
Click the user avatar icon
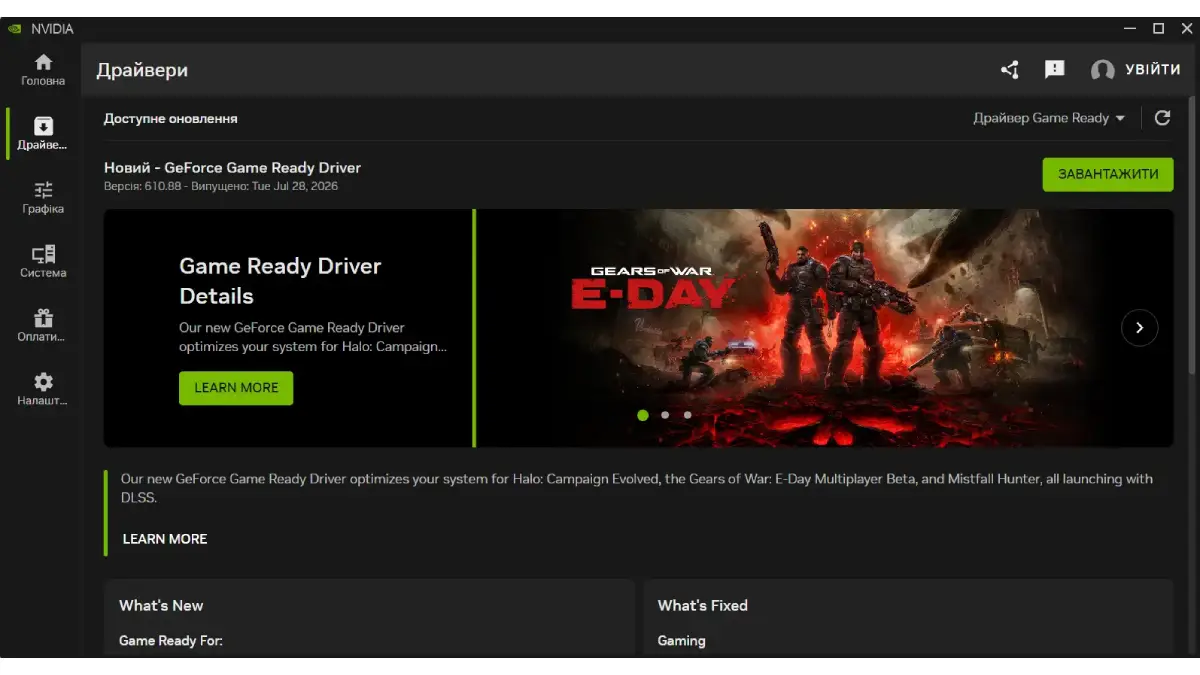[1102, 70]
